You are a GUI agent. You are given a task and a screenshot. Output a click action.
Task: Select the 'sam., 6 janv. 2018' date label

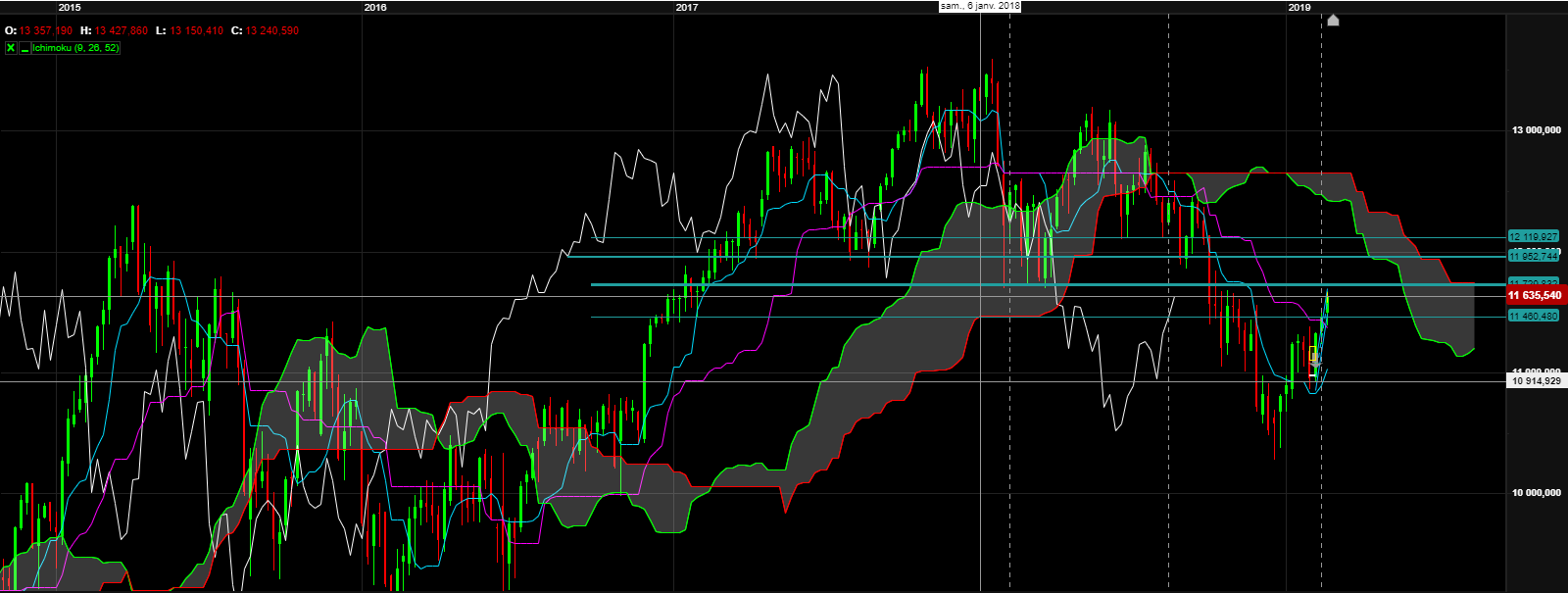pyautogui.click(x=980, y=6)
